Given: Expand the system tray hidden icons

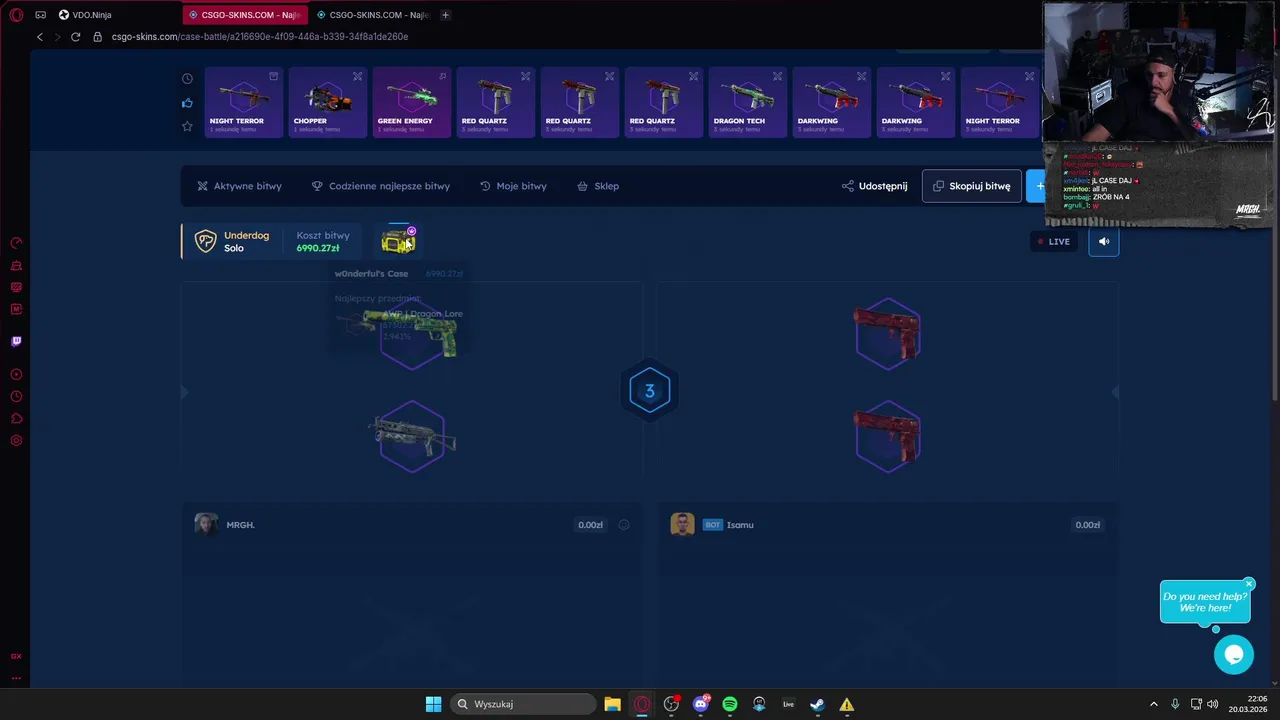Looking at the screenshot, I should click(x=1153, y=704).
